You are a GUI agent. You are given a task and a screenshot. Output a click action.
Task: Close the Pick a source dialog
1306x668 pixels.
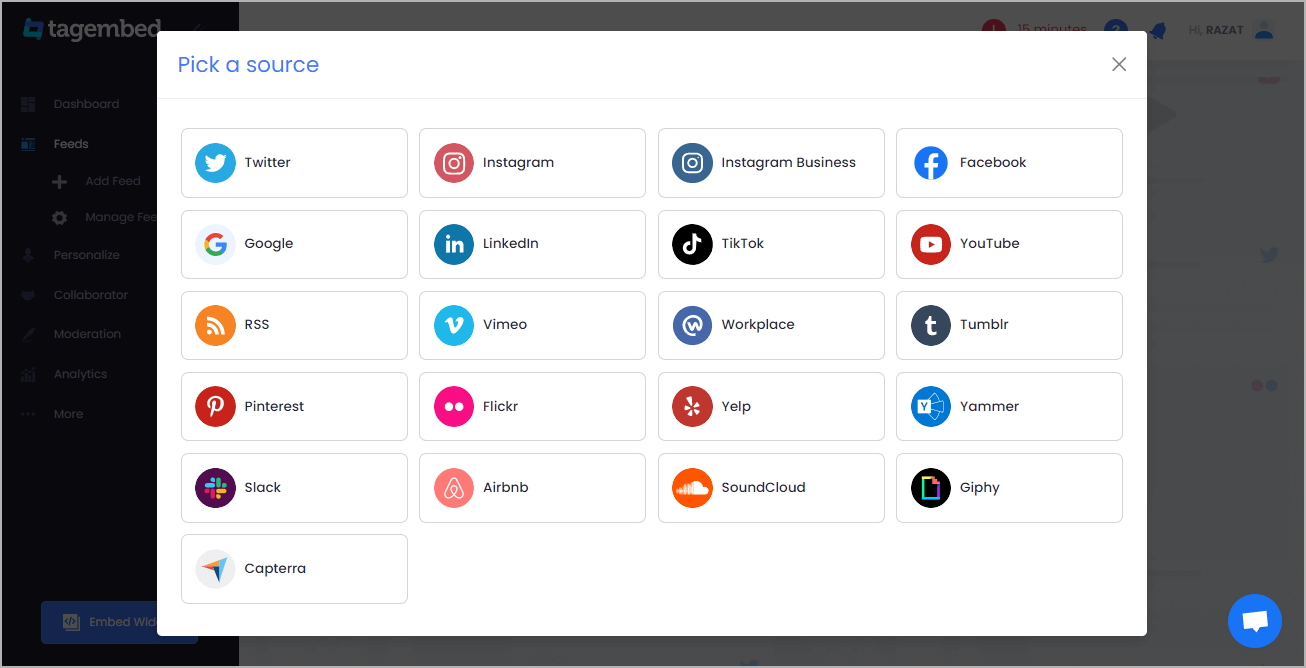[1119, 64]
